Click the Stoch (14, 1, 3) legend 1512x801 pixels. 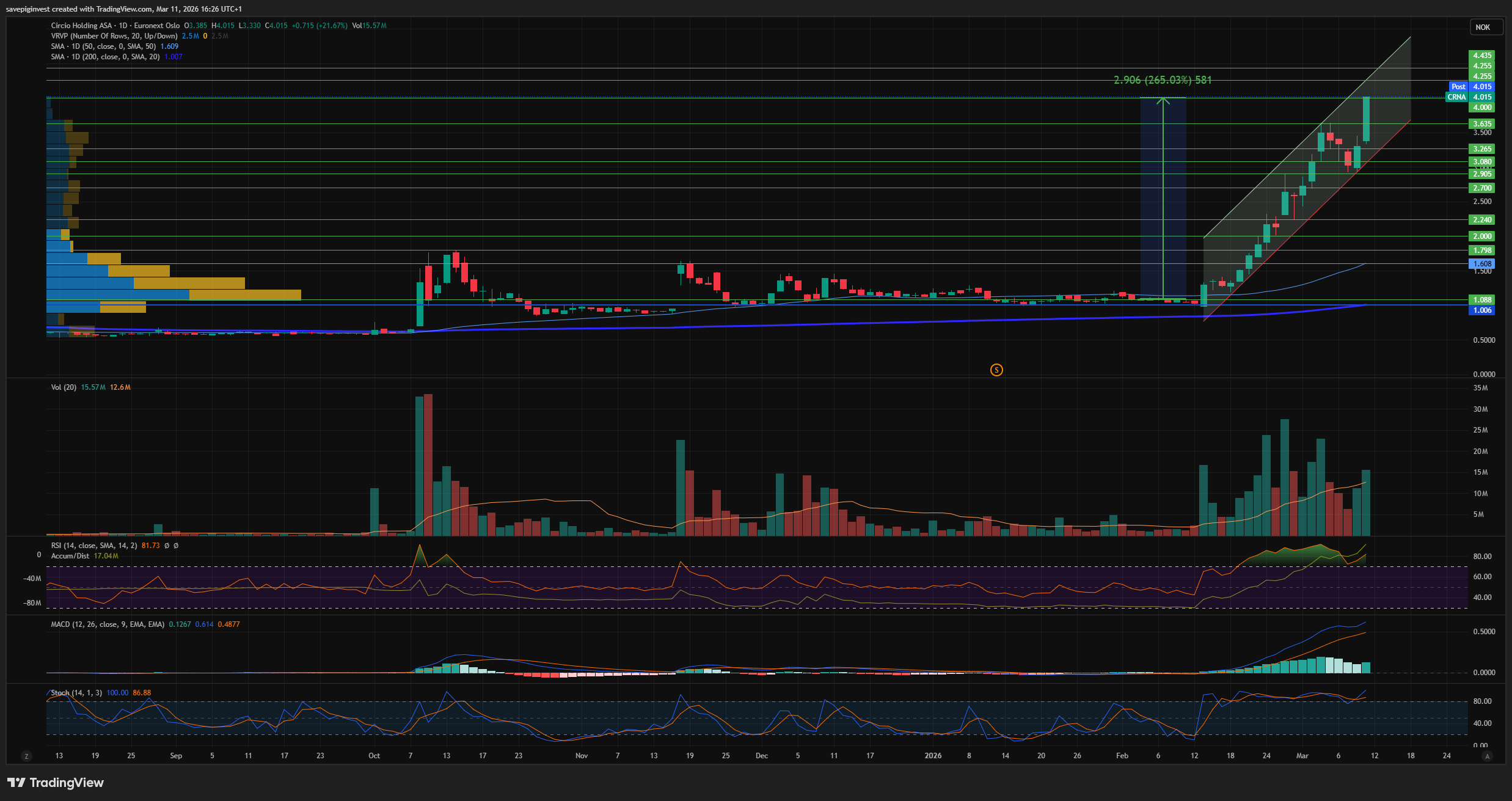pyautogui.click(x=76, y=693)
